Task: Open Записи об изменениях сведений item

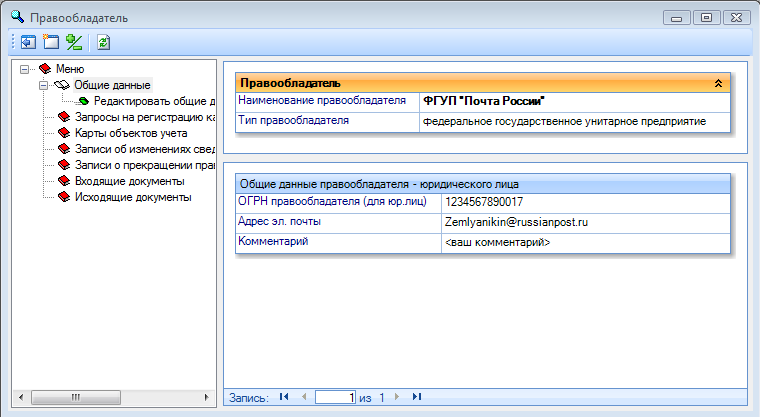Action: (144, 149)
